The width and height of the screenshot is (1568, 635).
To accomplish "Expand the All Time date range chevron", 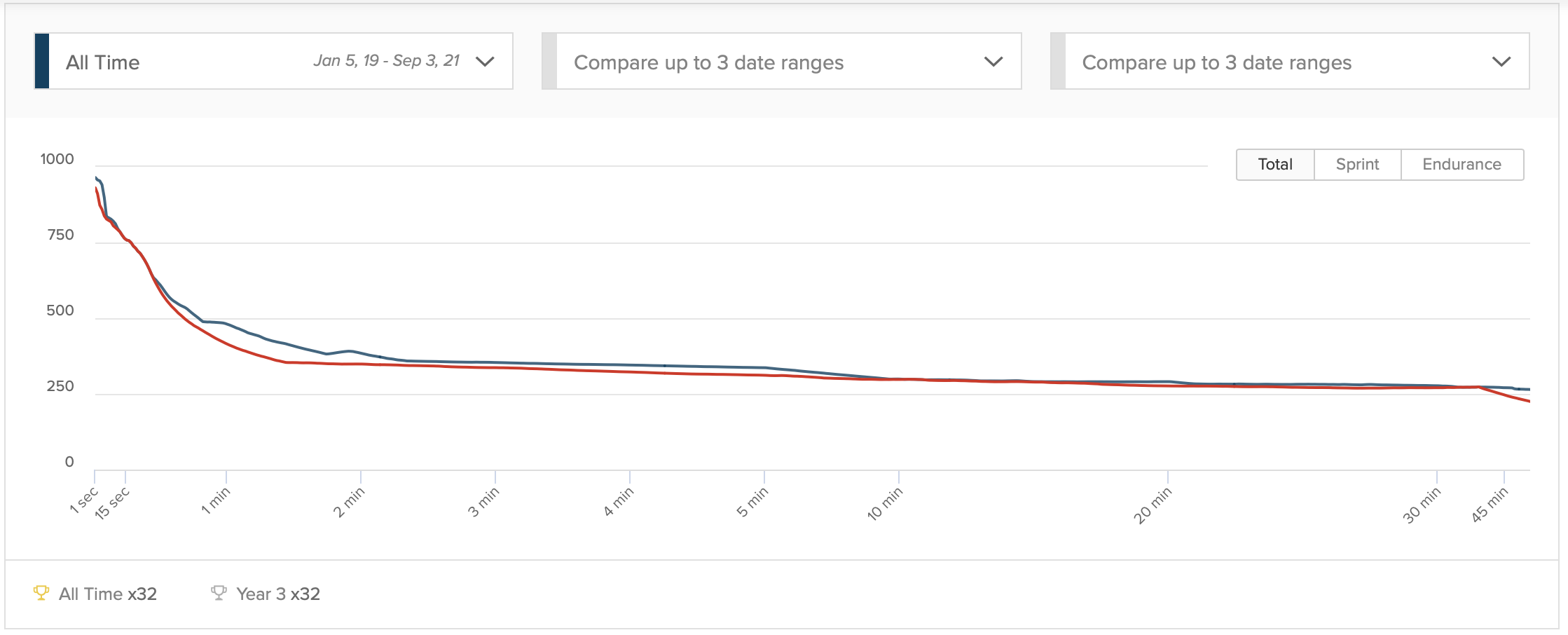I will [x=485, y=62].
